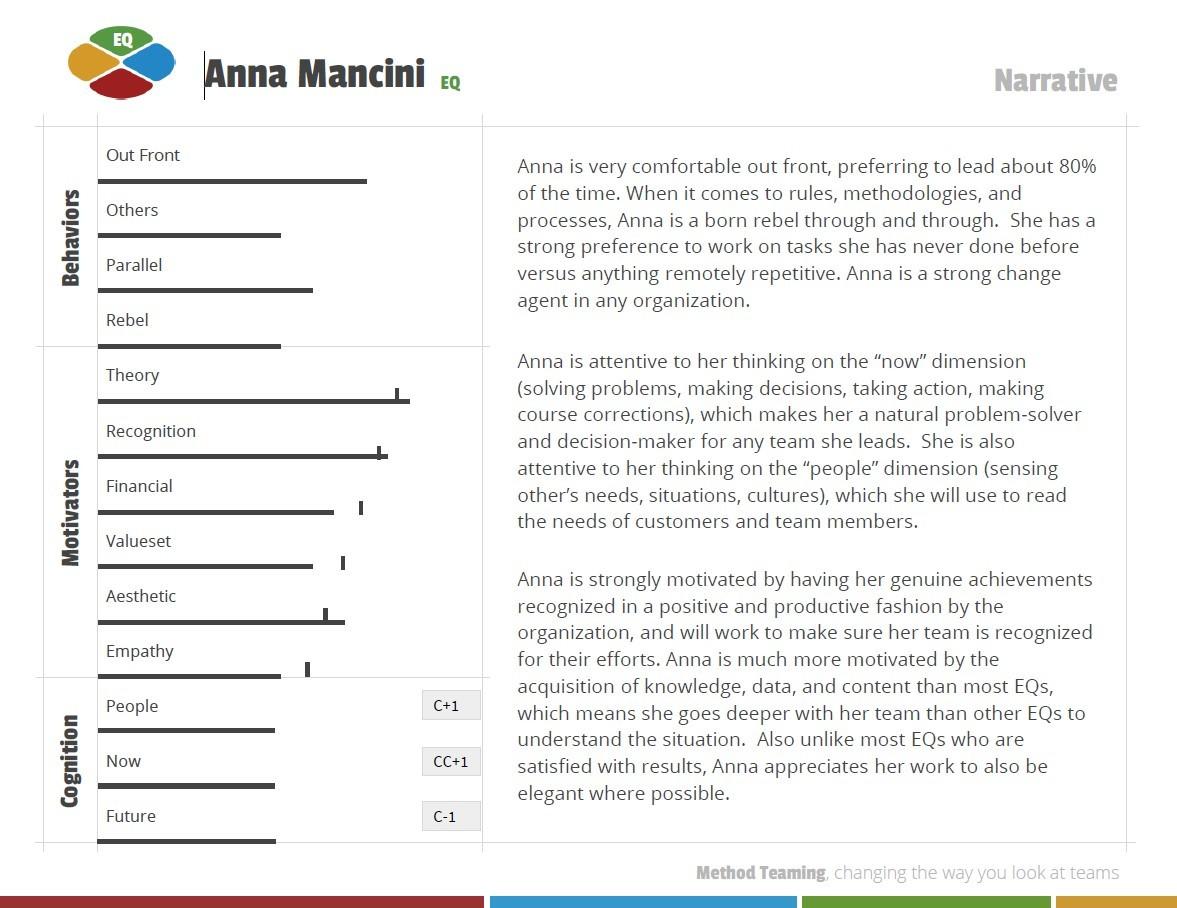Click the Behaviors section heading
1177x908 pixels.
click(x=70, y=238)
